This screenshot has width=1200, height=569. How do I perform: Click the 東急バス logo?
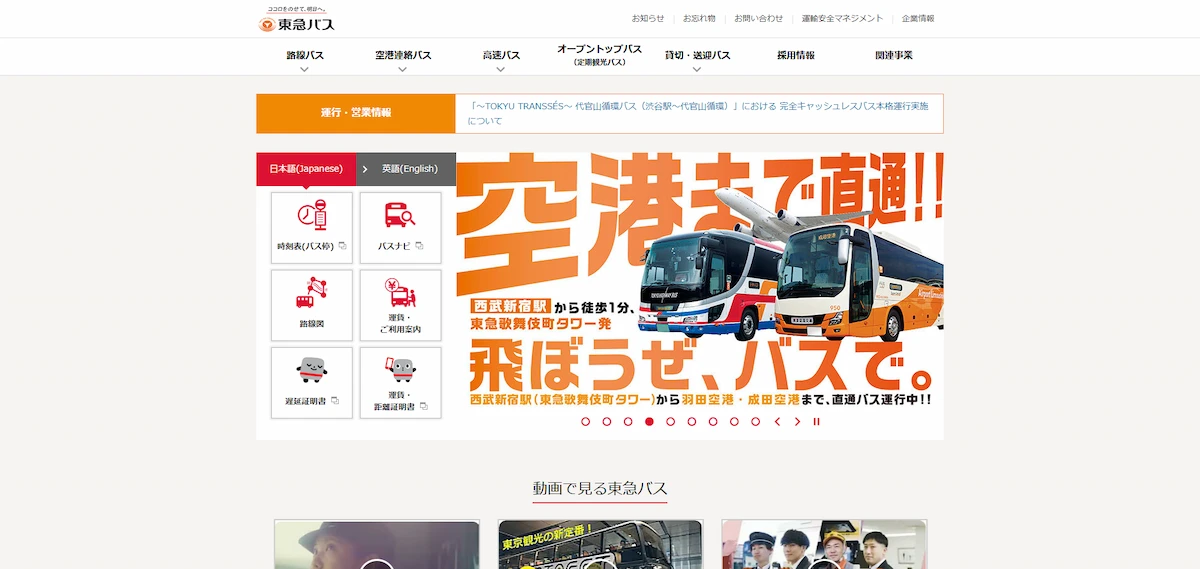pos(296,20)
